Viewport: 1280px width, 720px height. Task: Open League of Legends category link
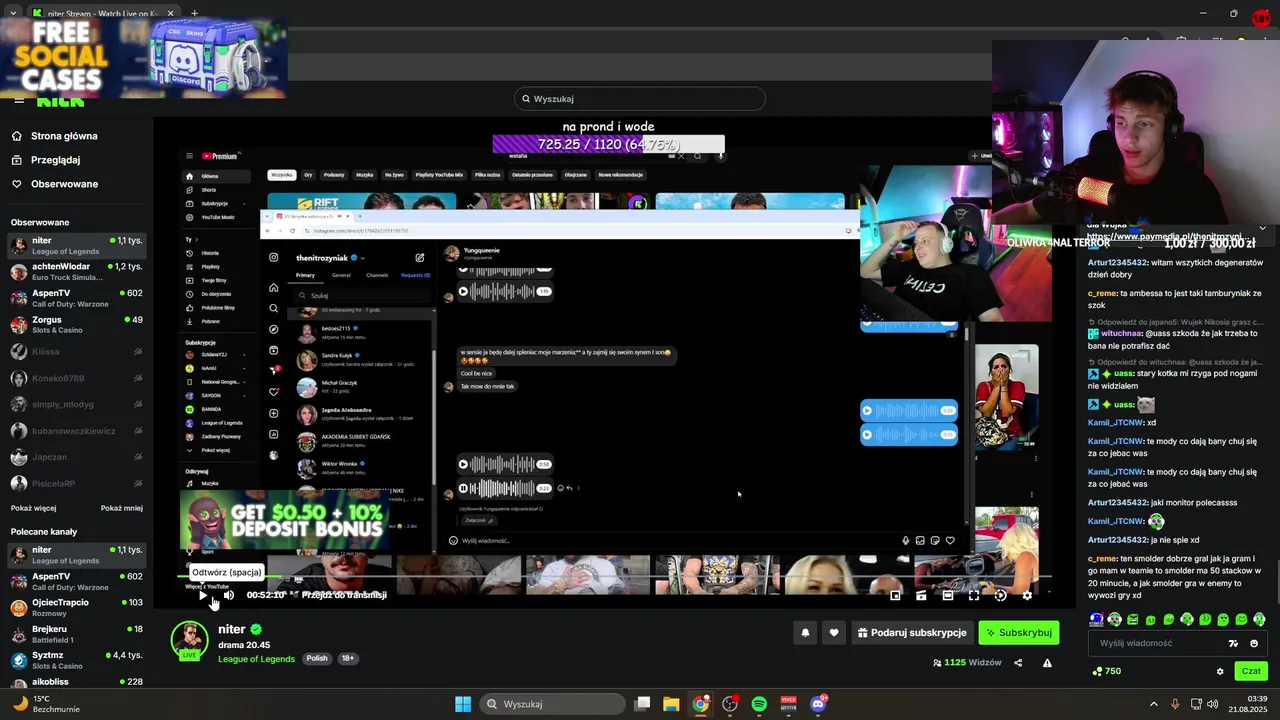tap(256, 659)
